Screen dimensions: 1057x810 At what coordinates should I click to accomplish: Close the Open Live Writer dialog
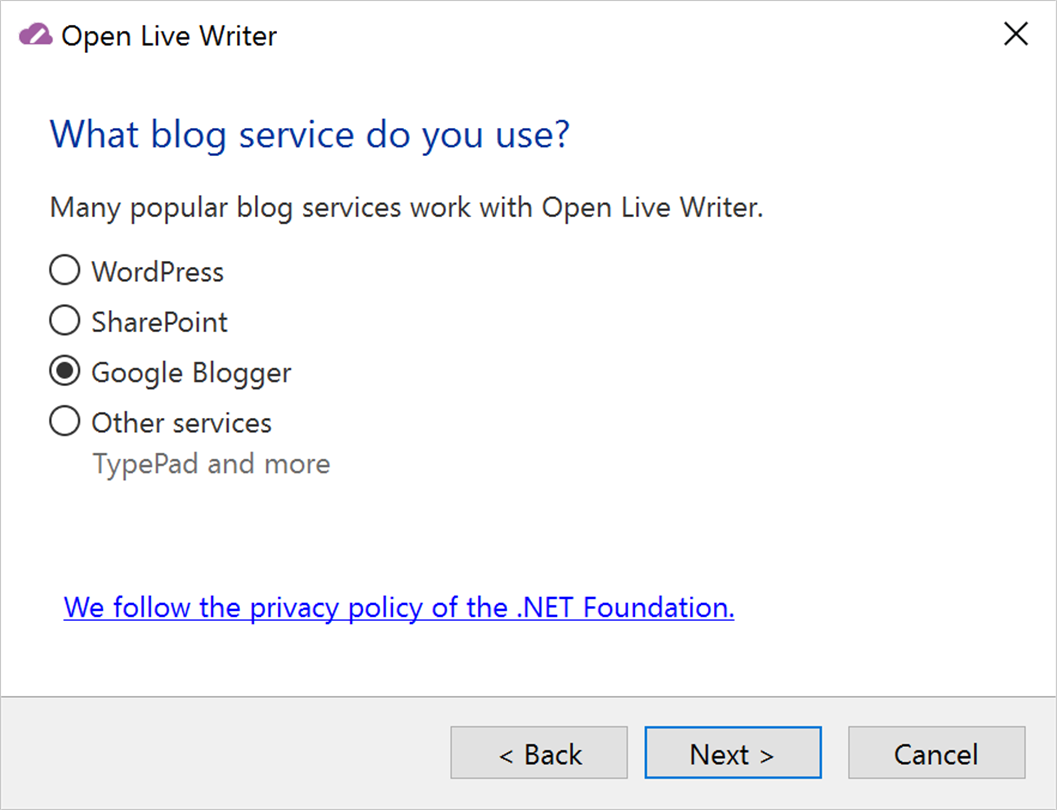click(x=1015, y=35)
